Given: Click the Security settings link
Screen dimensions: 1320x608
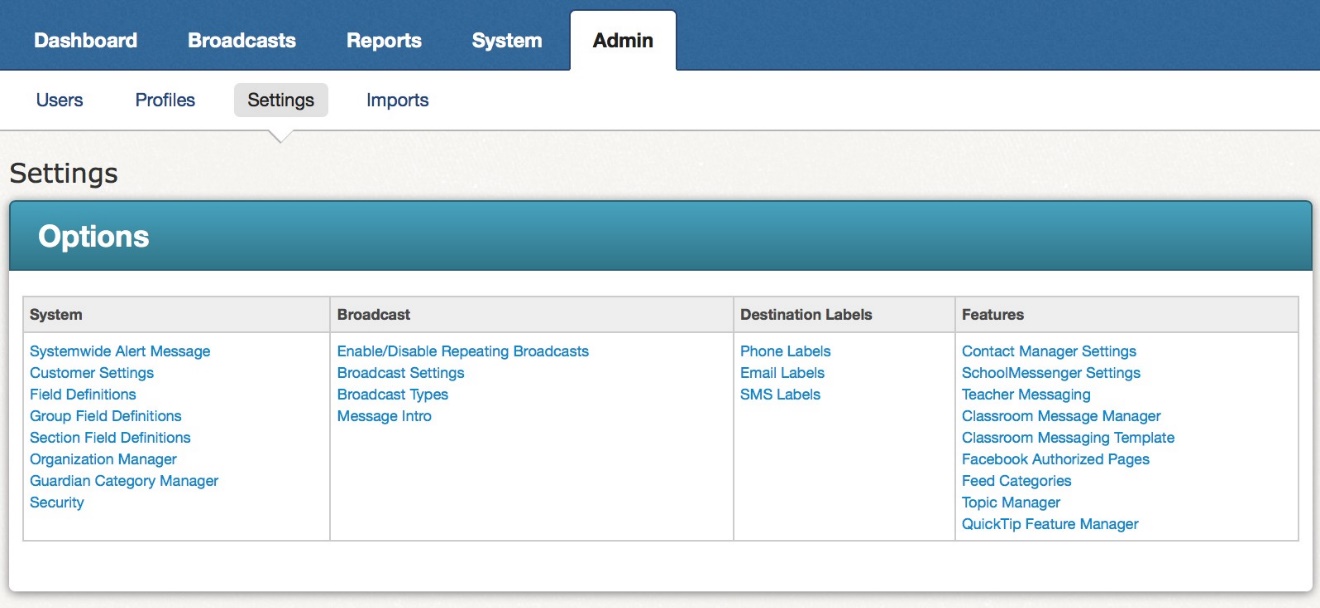Looking at the screenshot, I should tap(57, 502).
